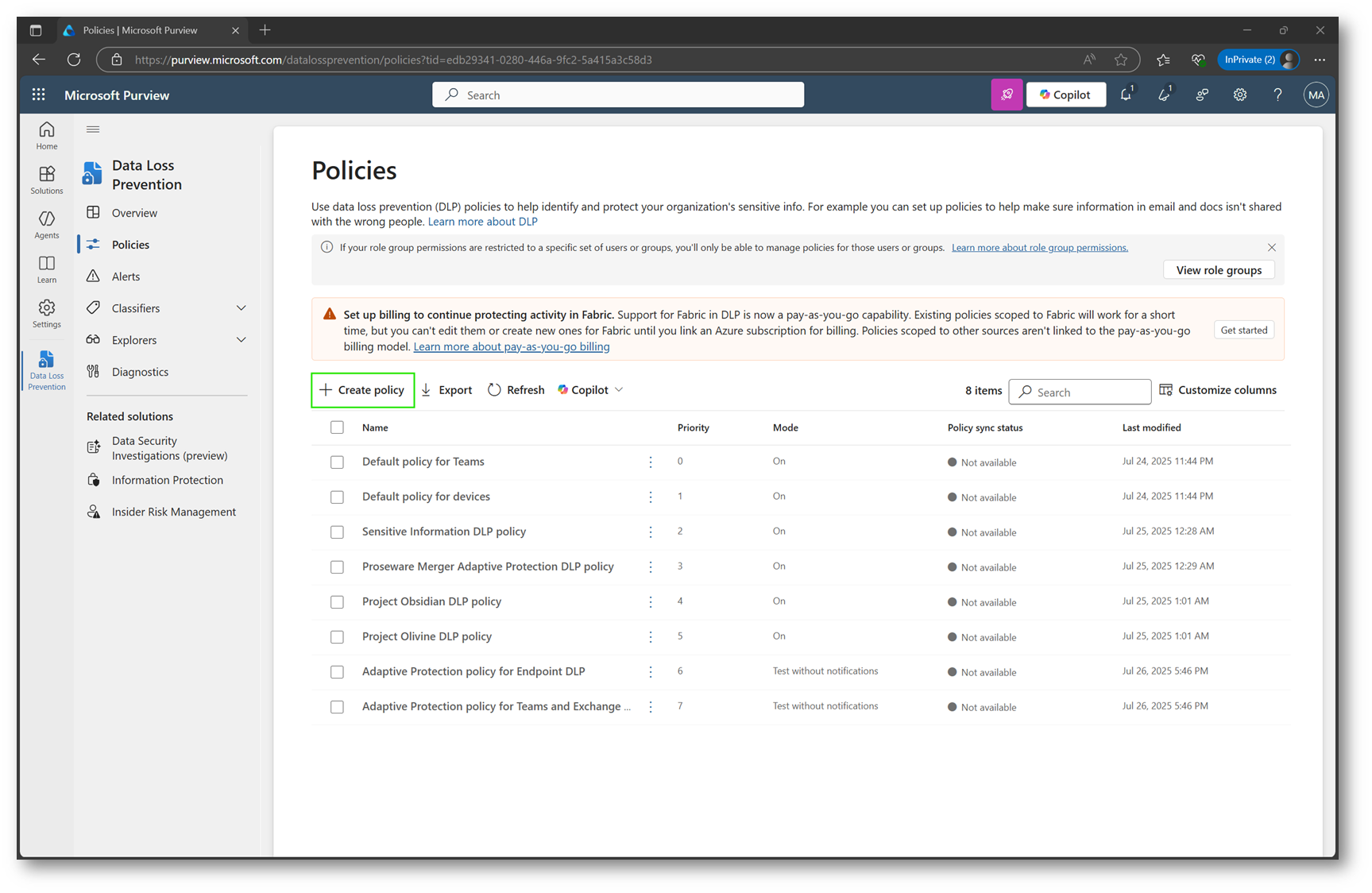Check Sensitive Information DLP policy row
This screenshot has width=1372, height=893.
(337, 532)
